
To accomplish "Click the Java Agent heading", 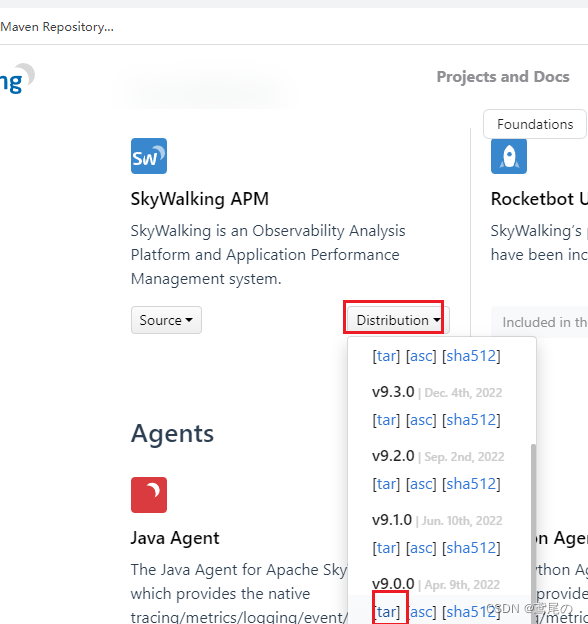I will pyautogui.click(x=175, y=538).
